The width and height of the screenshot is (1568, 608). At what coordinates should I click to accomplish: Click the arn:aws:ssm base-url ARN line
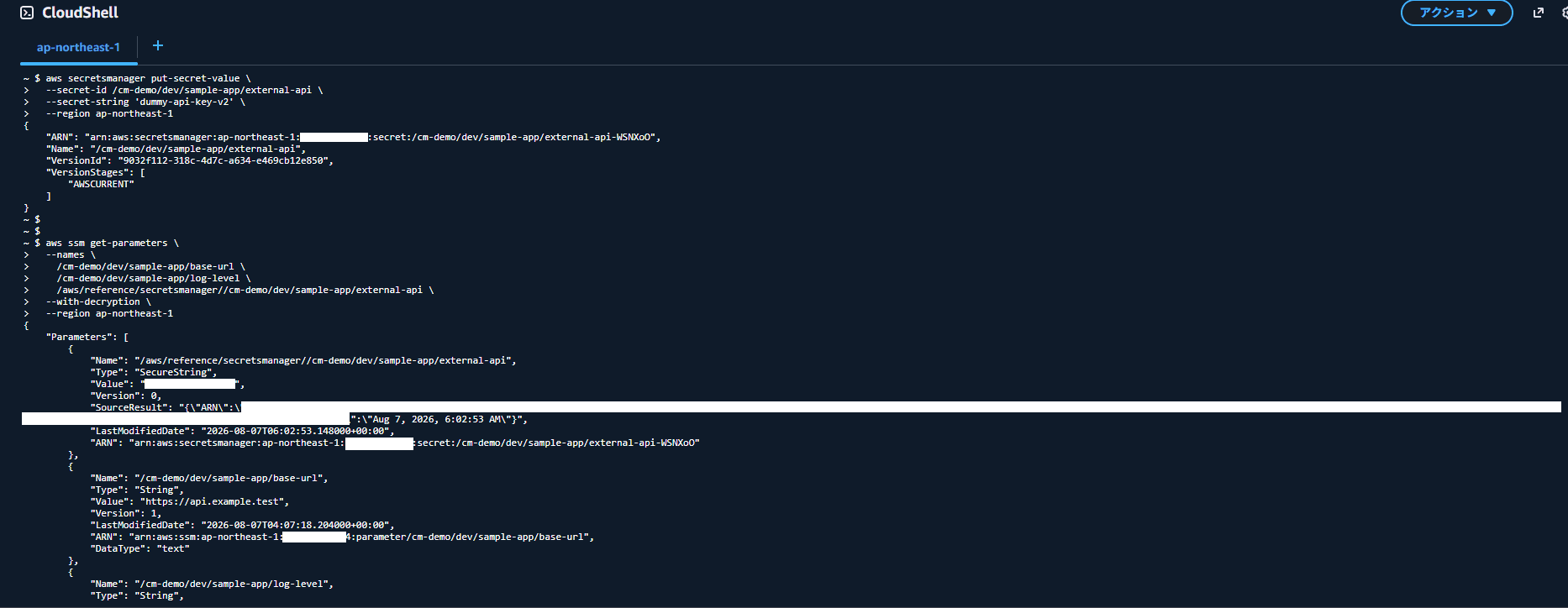[342, 537]
